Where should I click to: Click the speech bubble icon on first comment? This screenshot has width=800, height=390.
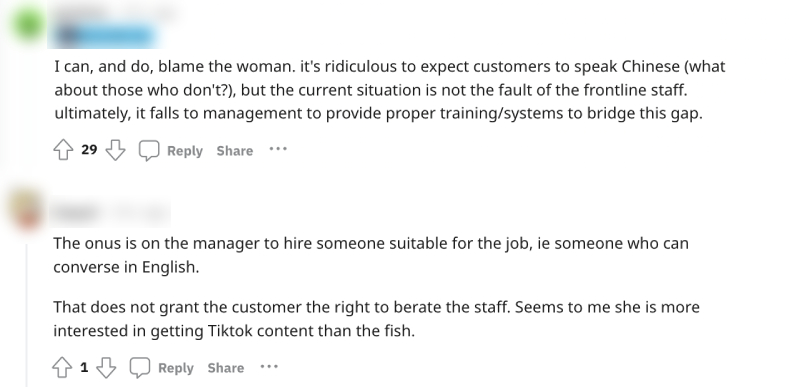click(x=149, y=151)
